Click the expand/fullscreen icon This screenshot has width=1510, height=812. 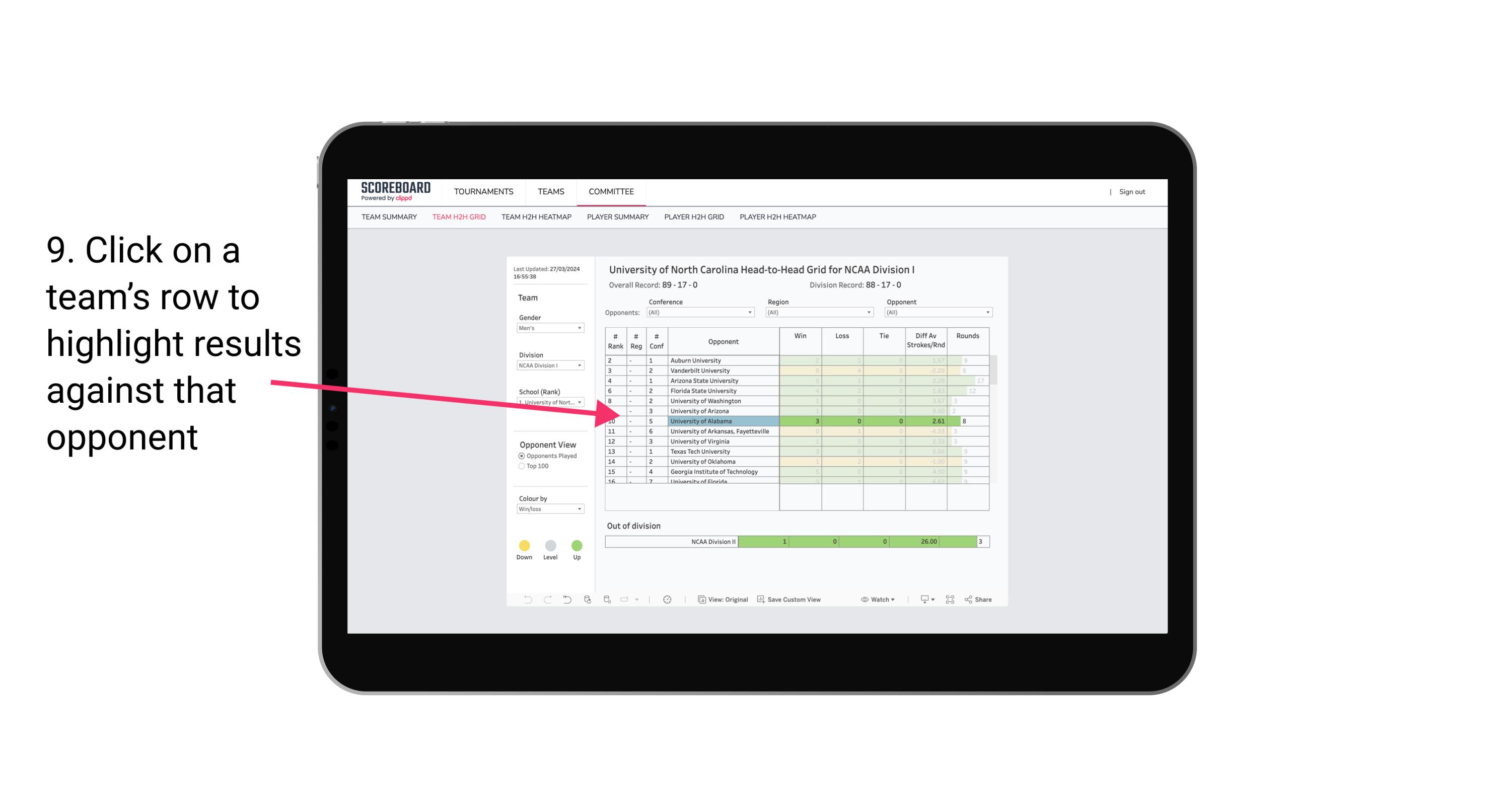(950, 601)
